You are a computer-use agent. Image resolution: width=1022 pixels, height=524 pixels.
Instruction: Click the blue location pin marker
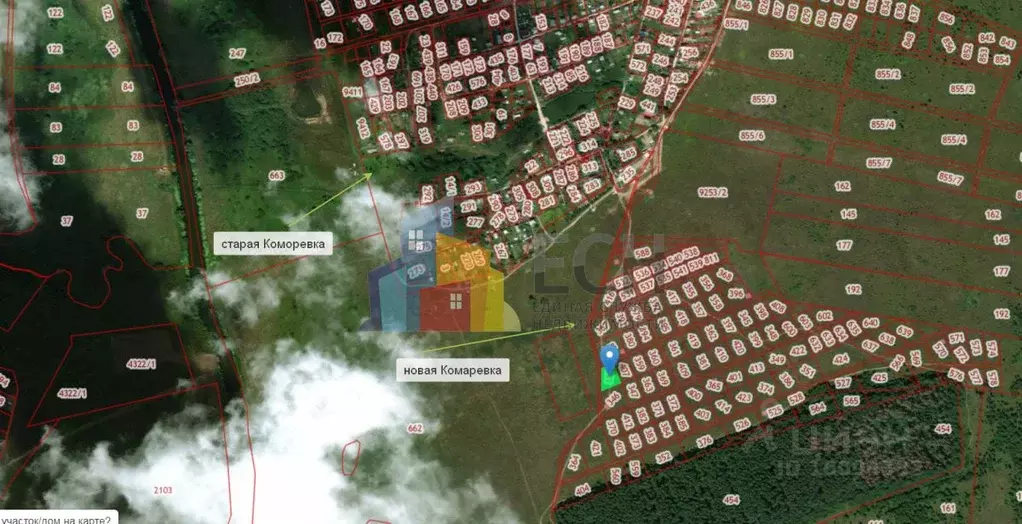pos(609,356)
